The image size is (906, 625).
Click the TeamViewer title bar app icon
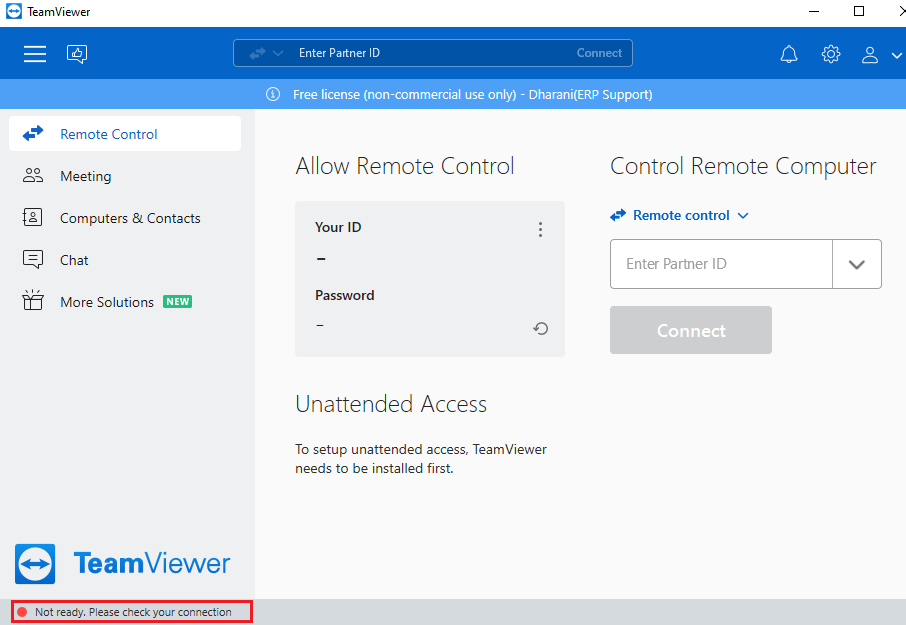coord(14,12)
